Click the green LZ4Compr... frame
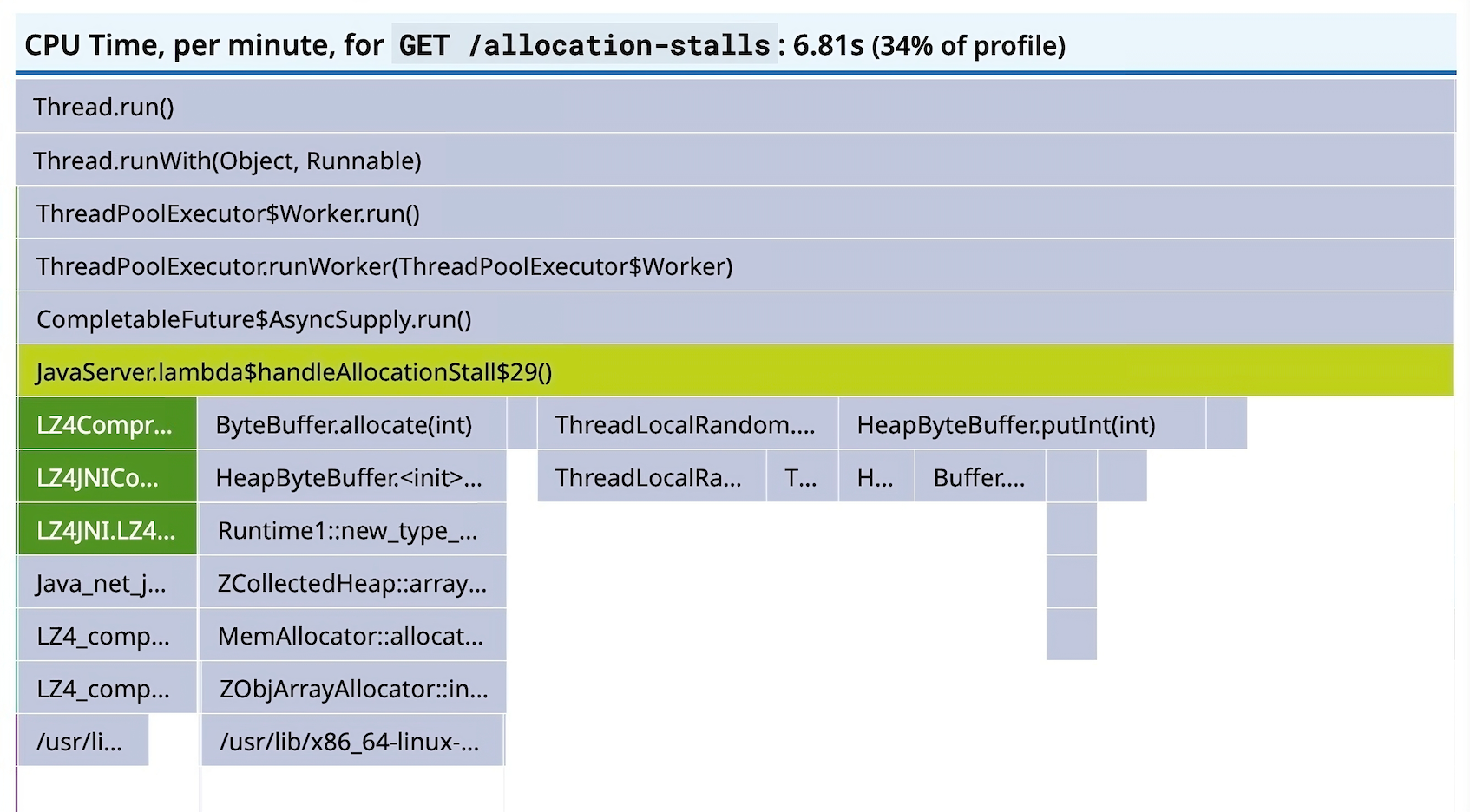This screenshot has height=812, width=1470. tap(104, 424)
